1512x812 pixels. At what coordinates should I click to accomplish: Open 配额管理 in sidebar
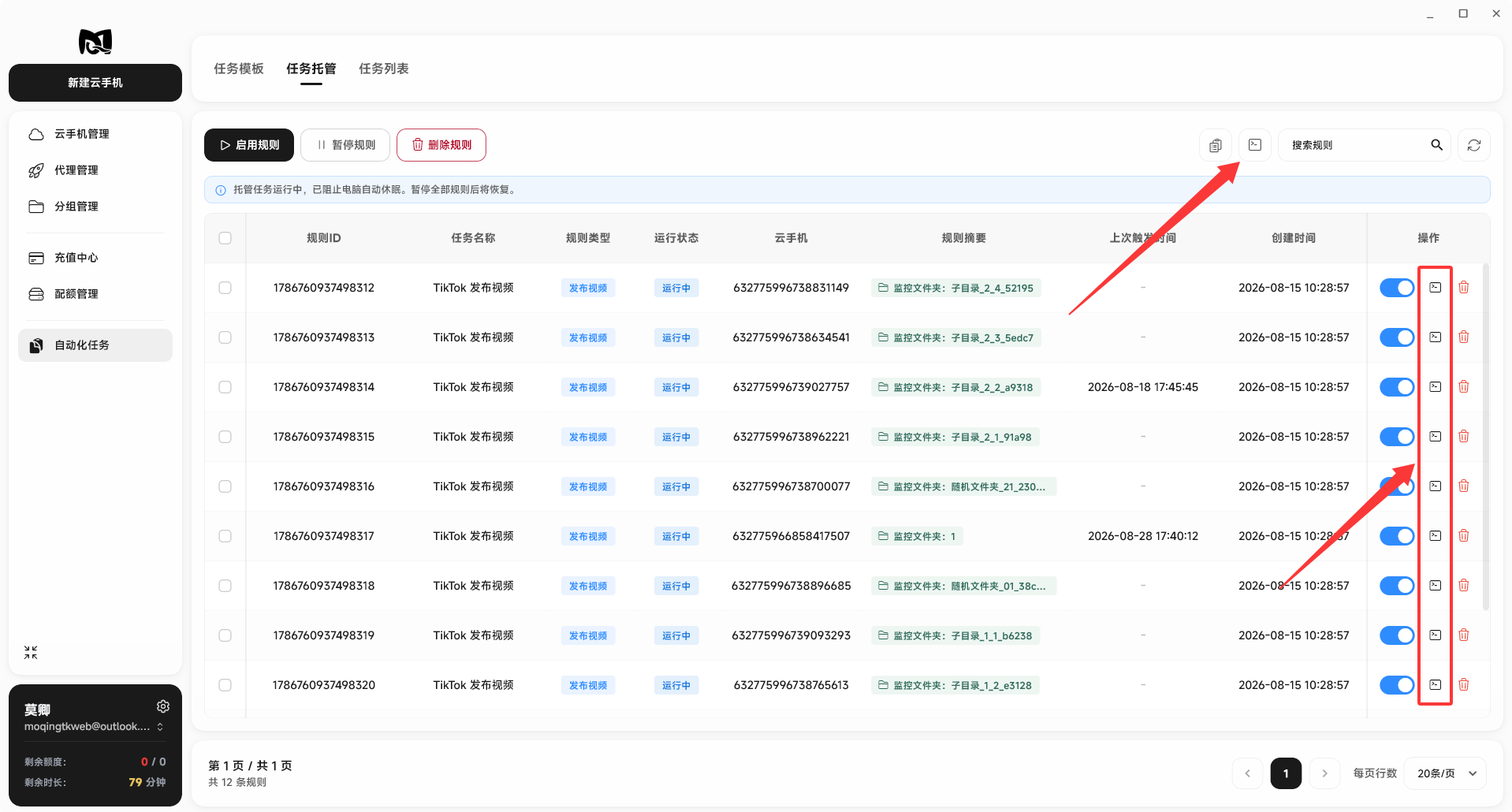pos(95,294)
